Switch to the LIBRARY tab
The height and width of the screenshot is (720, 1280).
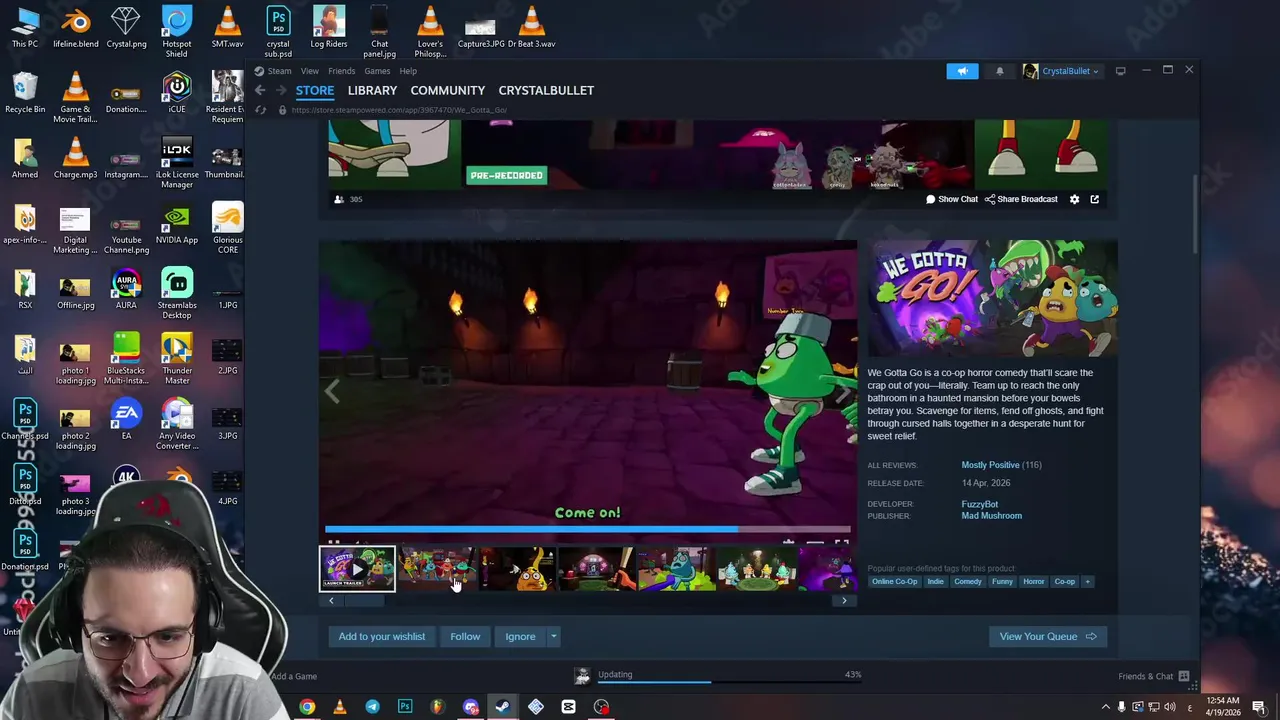[x=372, y=90]
